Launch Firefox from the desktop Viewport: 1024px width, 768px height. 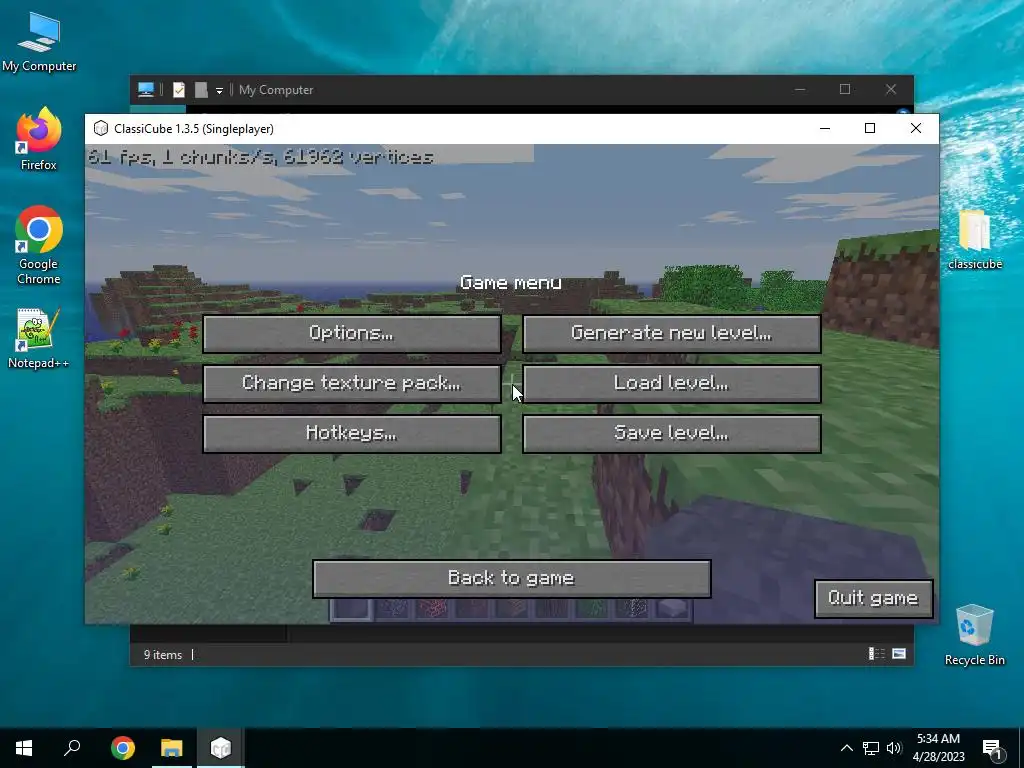coord(39,140)
